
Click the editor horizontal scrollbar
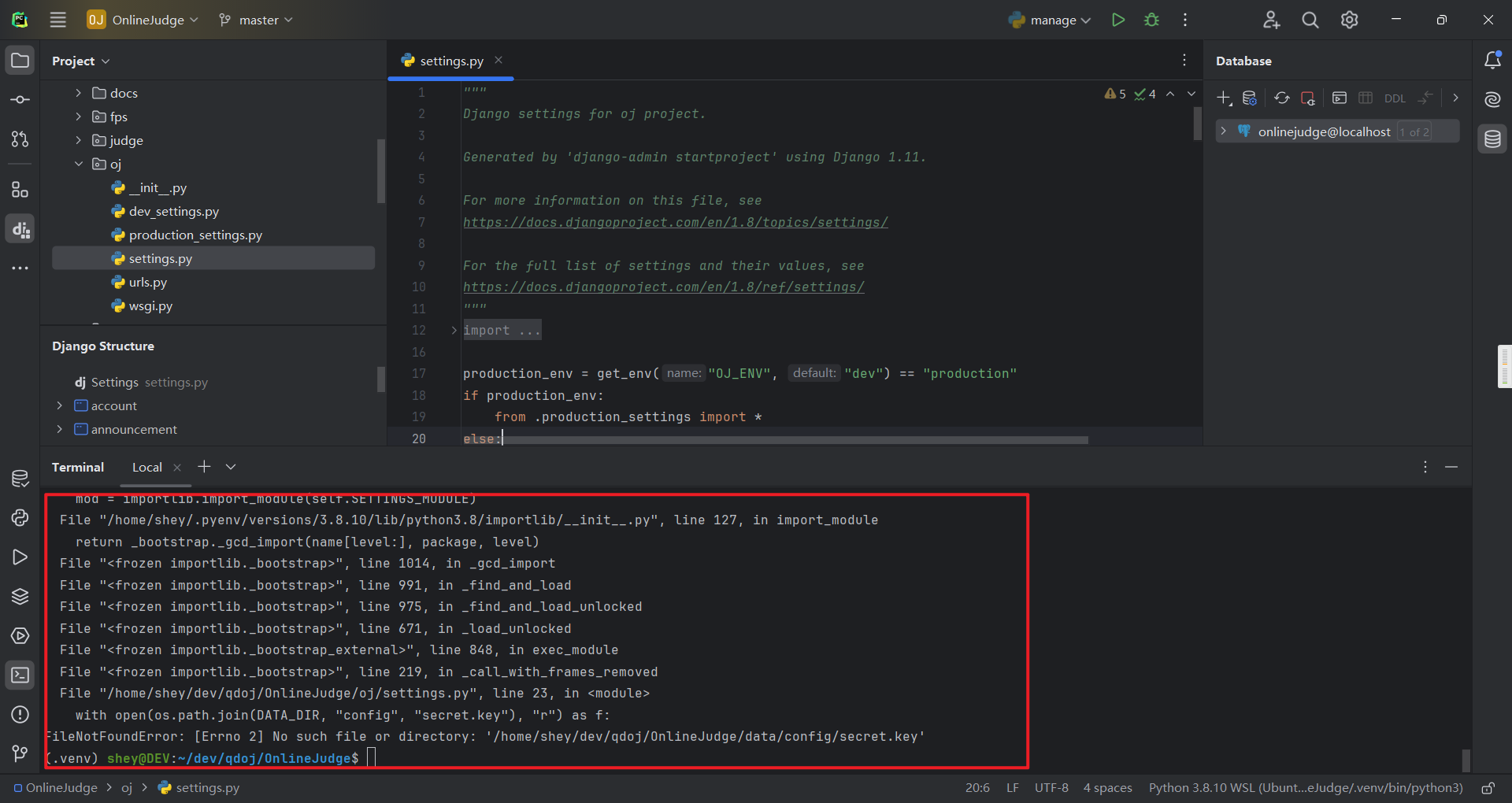click(x=795, y=440)
